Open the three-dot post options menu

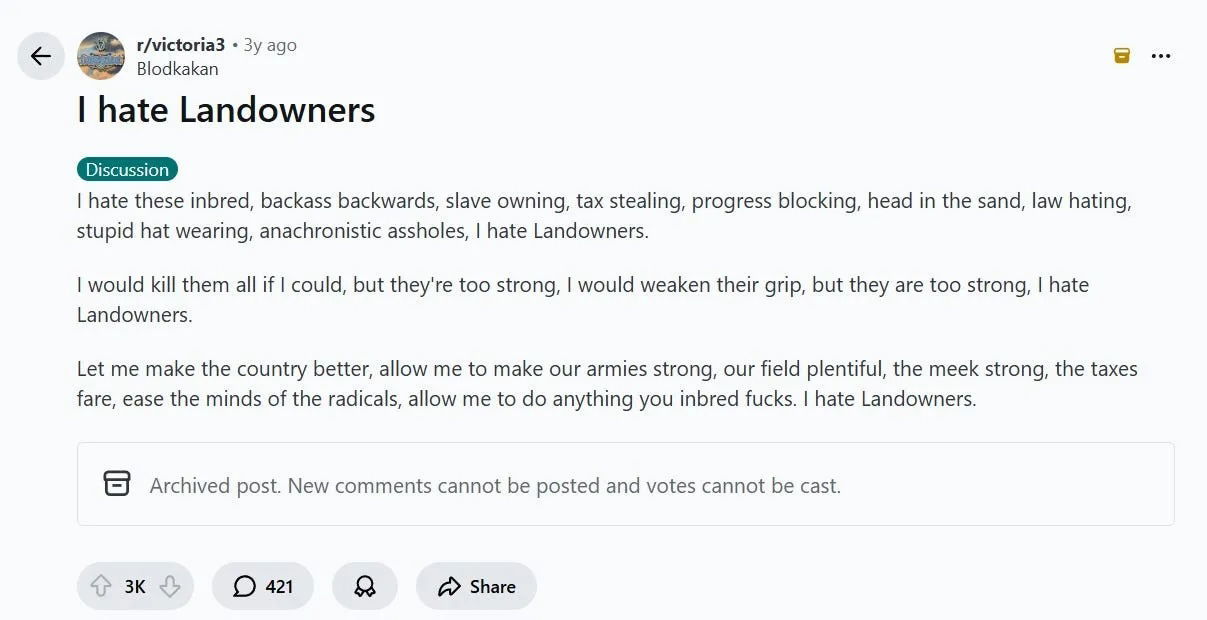1161,56
